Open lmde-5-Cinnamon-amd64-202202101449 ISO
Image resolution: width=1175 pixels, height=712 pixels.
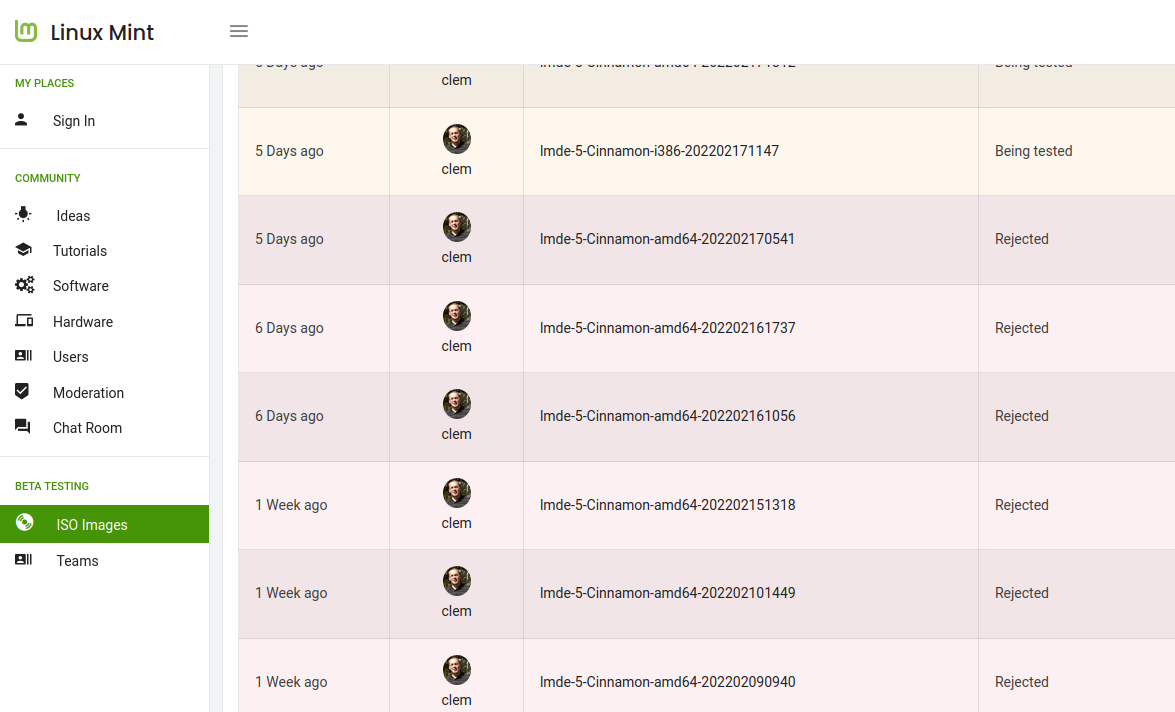pos(668,593)
